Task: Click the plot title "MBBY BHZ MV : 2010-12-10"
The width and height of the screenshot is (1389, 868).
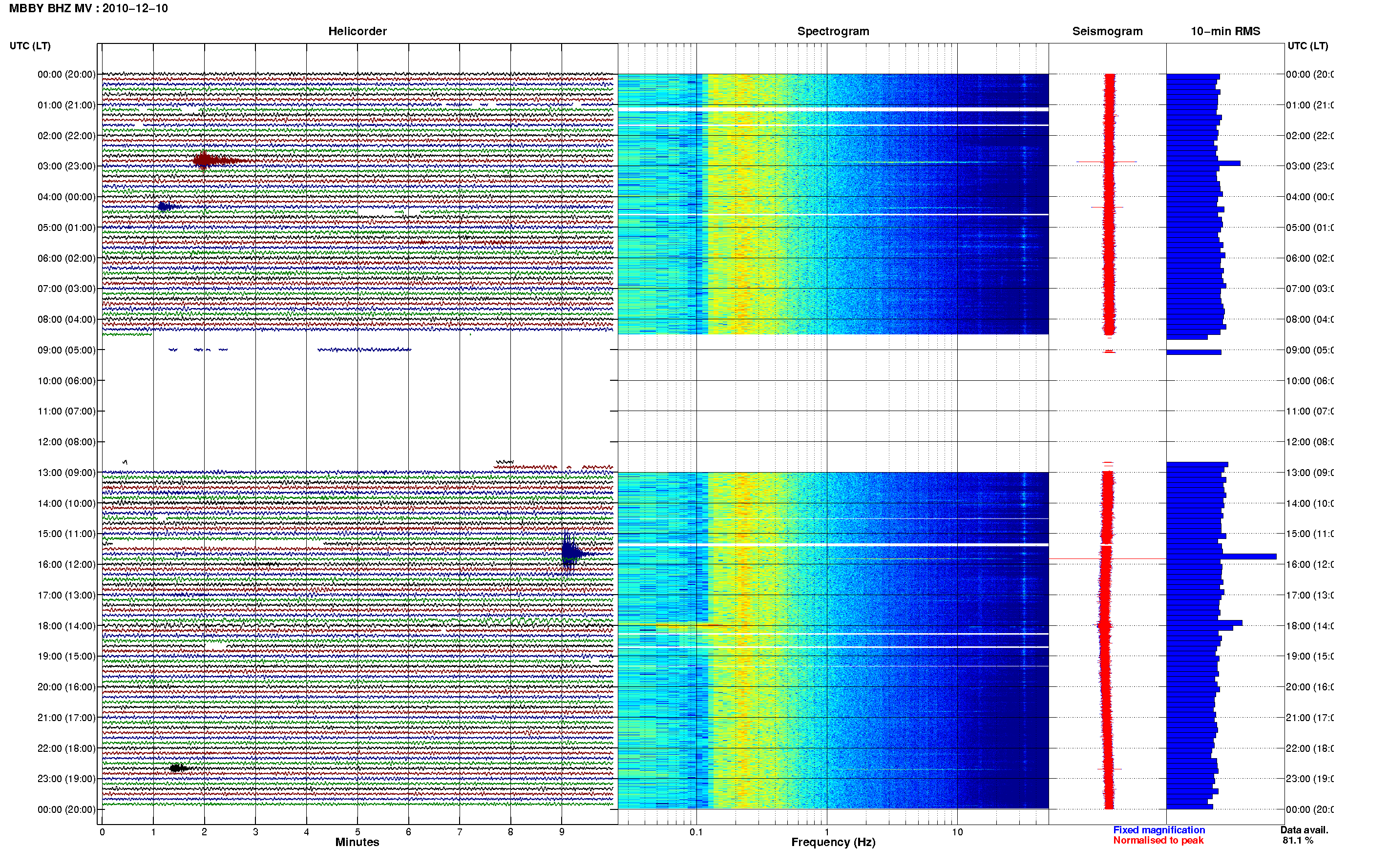Action: tap(88, 9)
